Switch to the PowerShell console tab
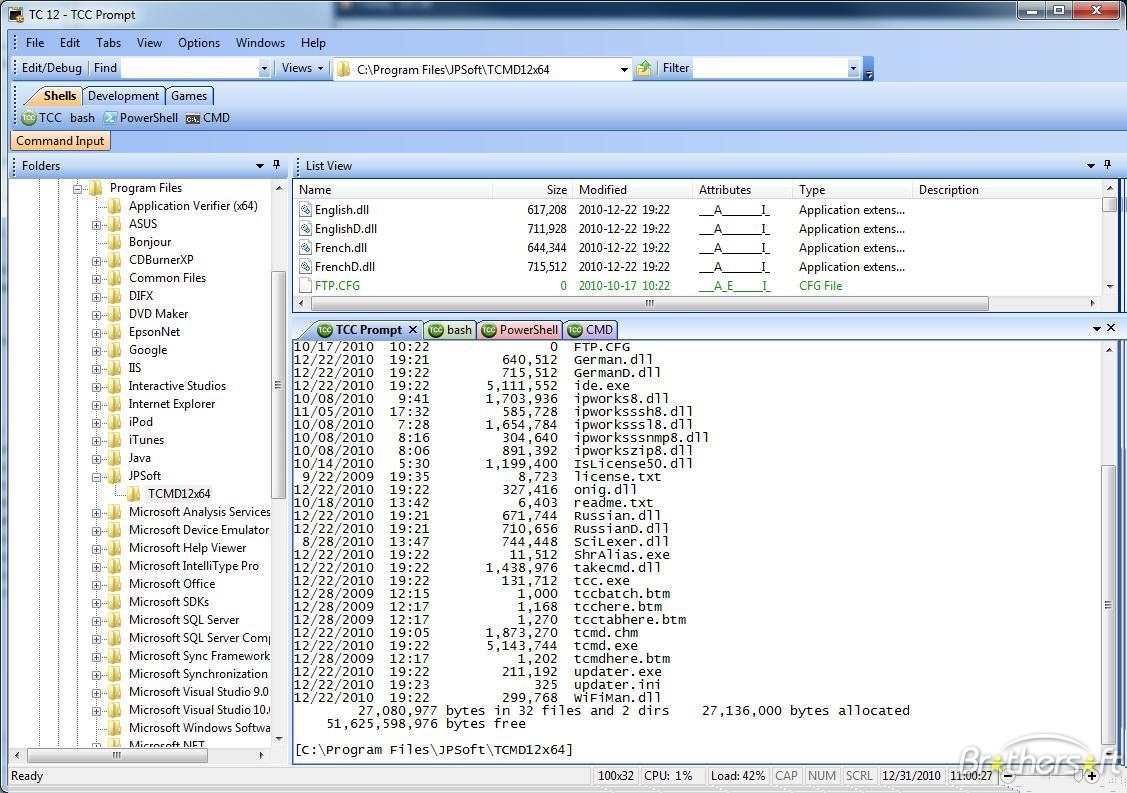Viewport: 1127px width, 793px height. click(520, 330)
